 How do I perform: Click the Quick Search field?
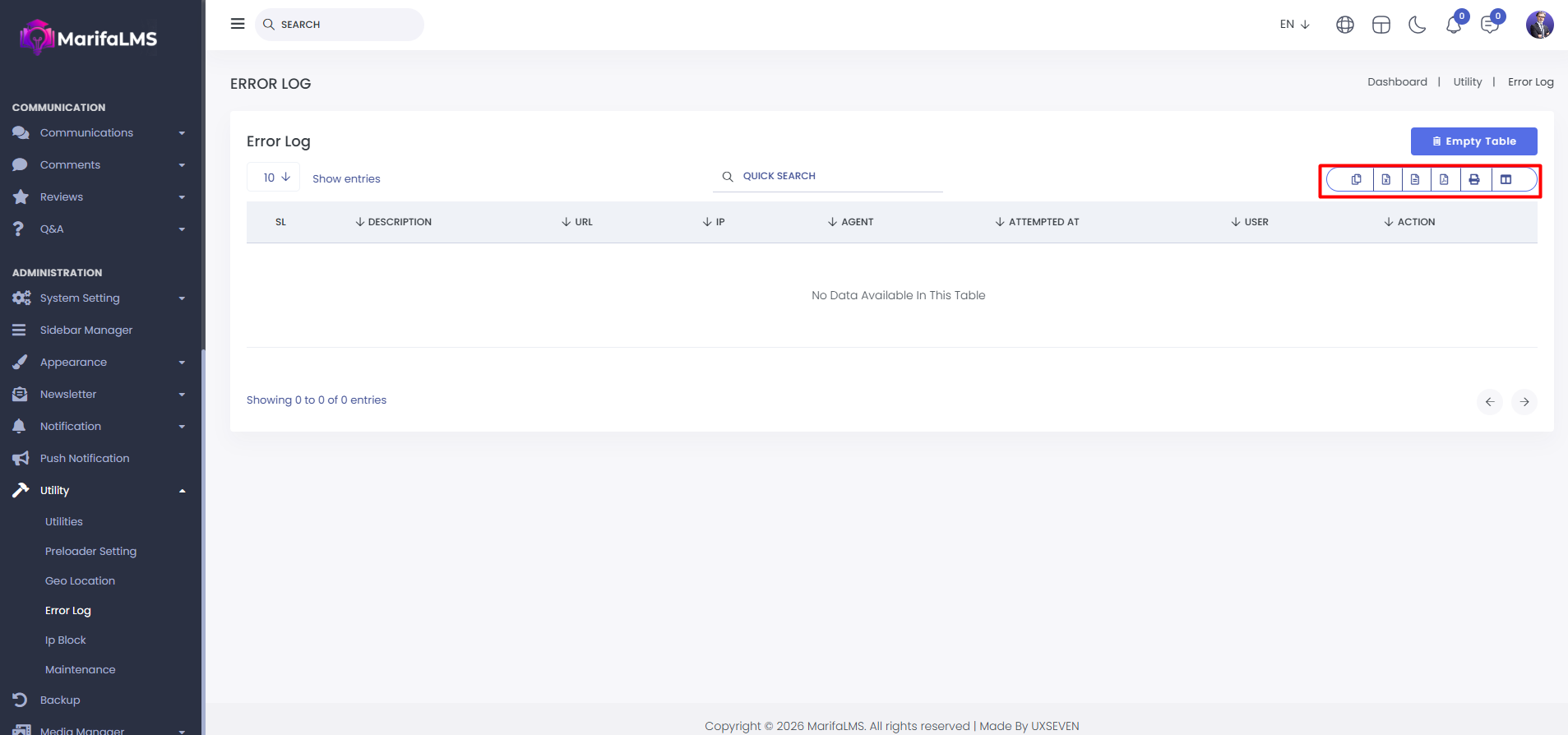830,176
